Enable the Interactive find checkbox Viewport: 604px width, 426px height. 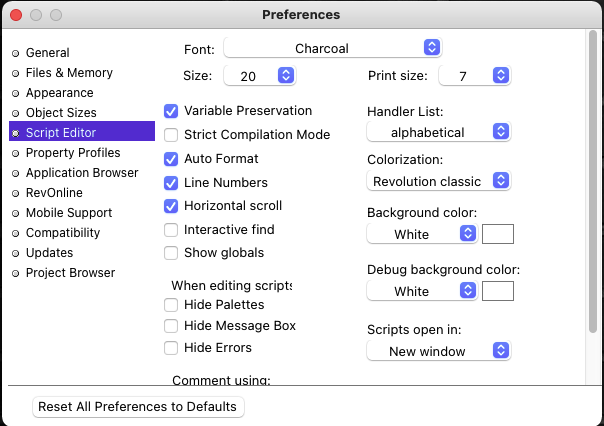coord(172,230)
